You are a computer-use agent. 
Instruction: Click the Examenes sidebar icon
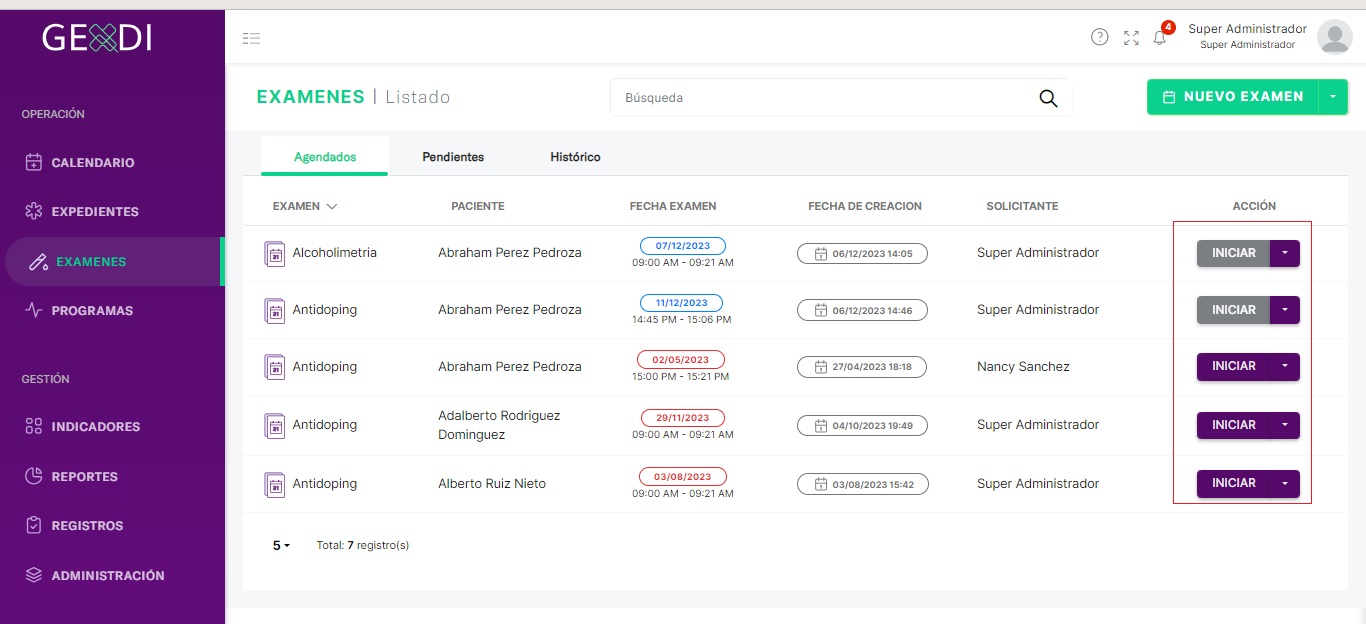tap(39, 262)
